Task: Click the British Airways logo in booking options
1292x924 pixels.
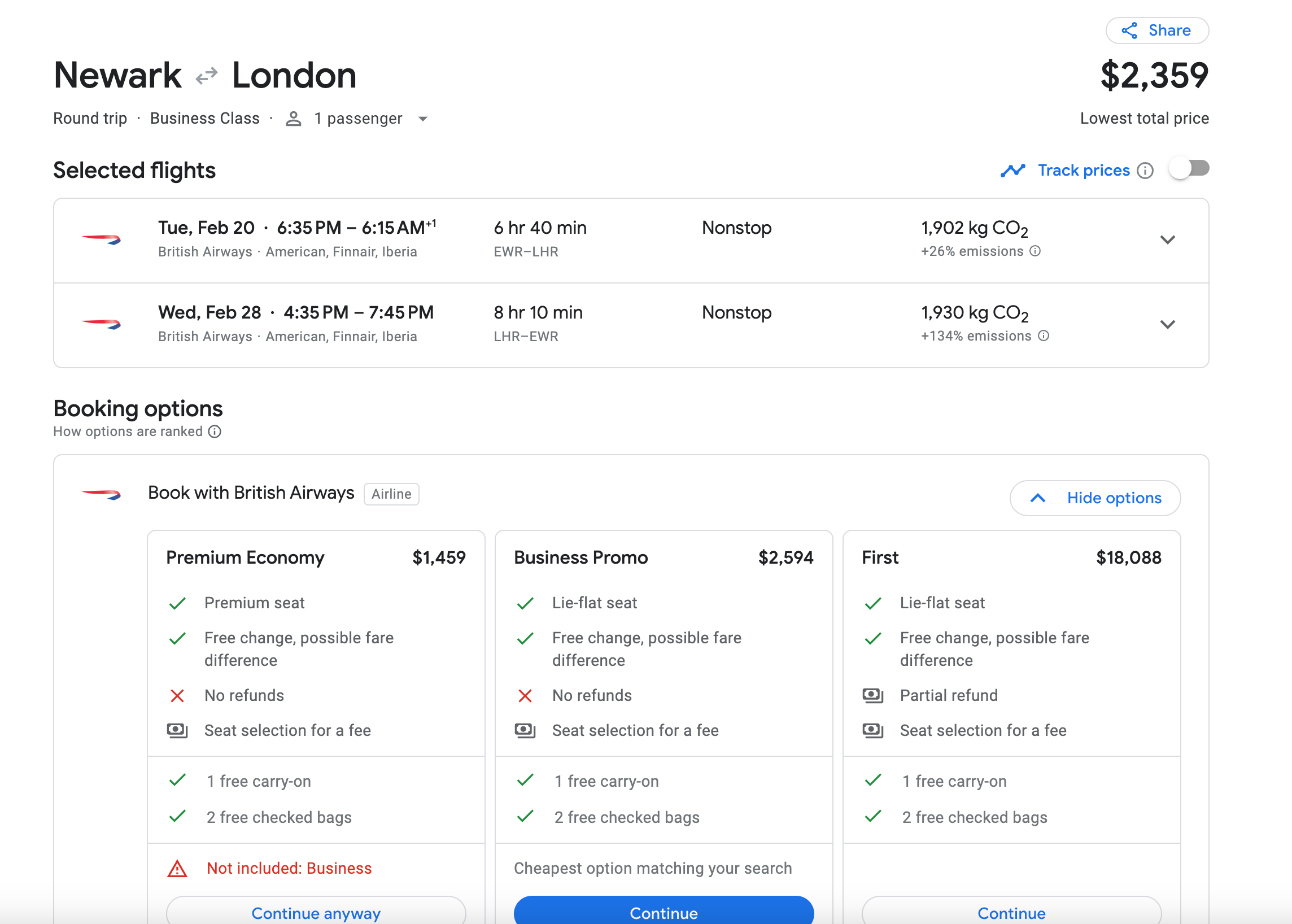Action: [101, 494]
